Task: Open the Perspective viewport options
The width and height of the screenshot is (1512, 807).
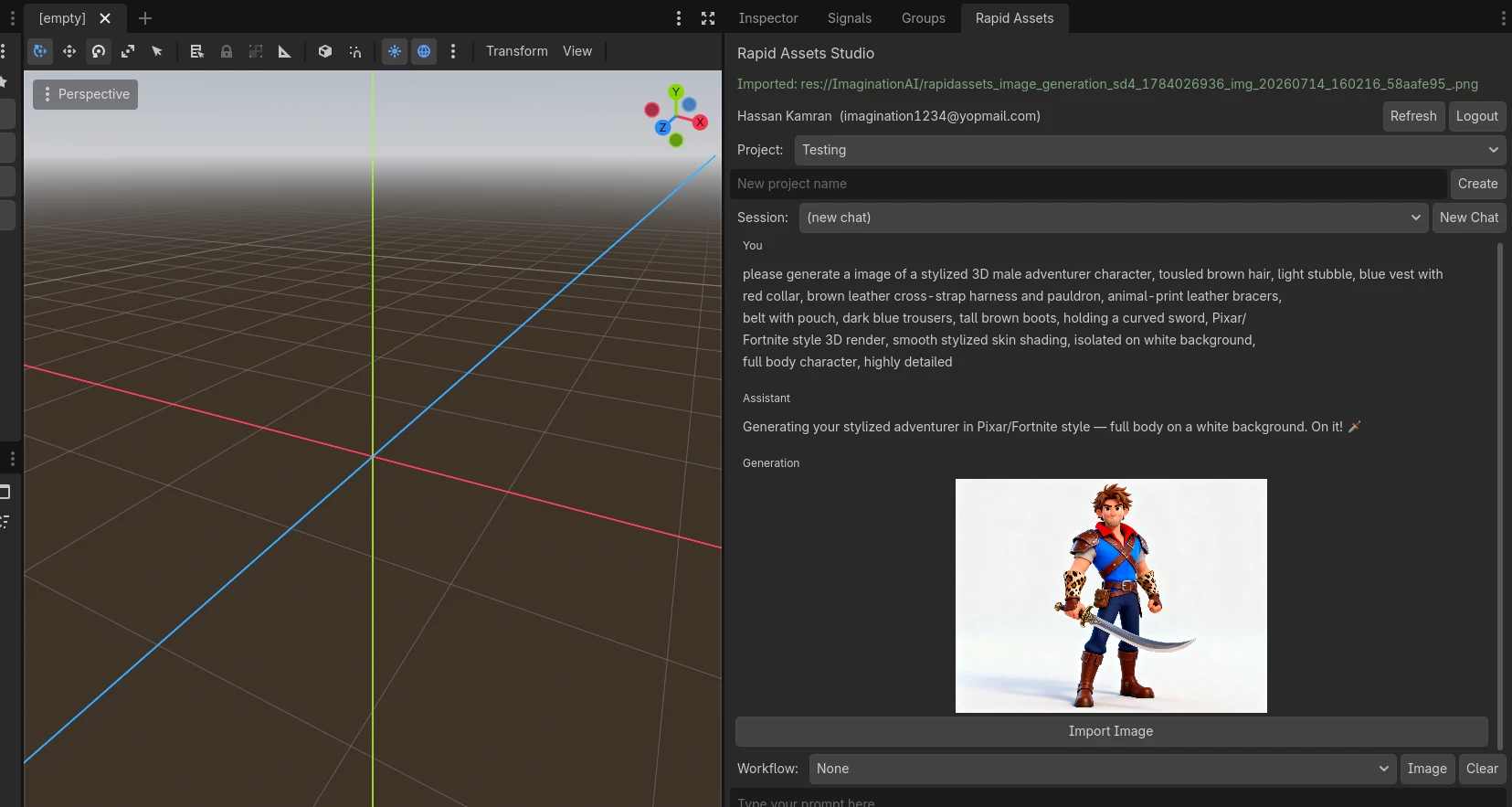Action: point(86,94)
